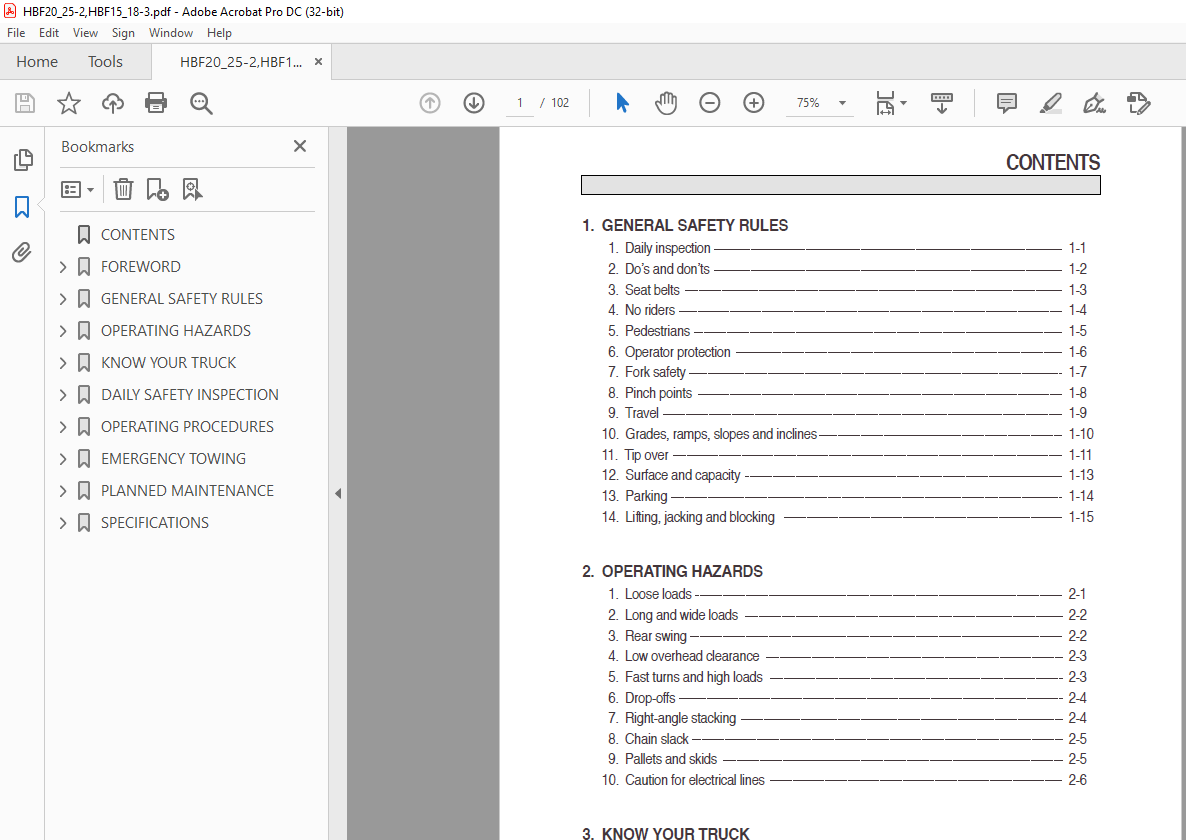Zoom in with plus button
Screen dimensions: 1186x840
point(754,103)
